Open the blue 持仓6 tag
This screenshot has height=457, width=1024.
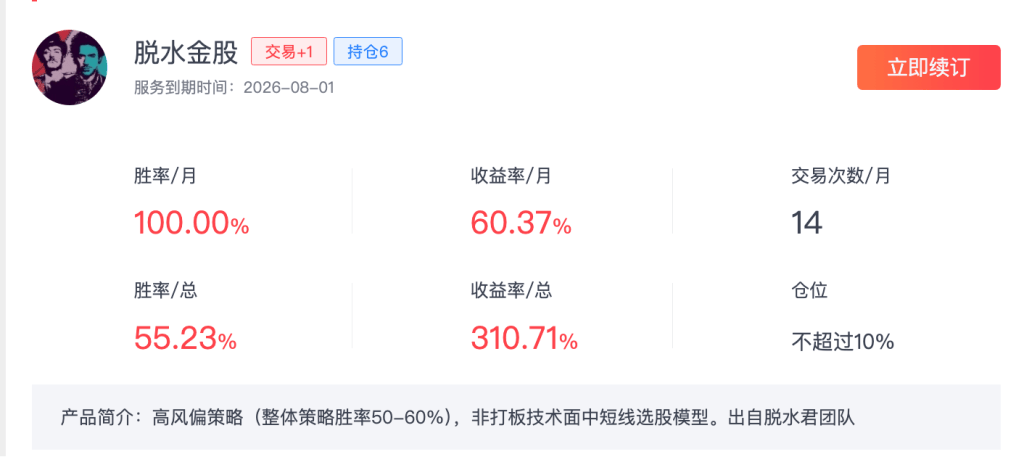tap(367, 52)
